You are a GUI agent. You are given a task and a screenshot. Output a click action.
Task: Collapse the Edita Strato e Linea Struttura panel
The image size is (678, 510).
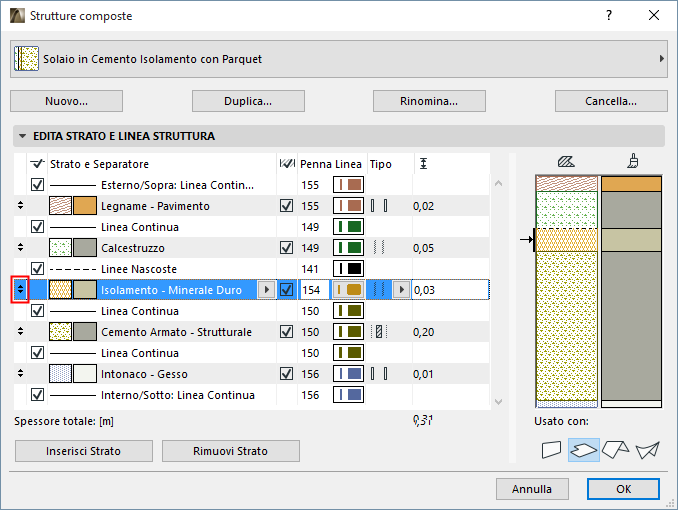point(22,136)
